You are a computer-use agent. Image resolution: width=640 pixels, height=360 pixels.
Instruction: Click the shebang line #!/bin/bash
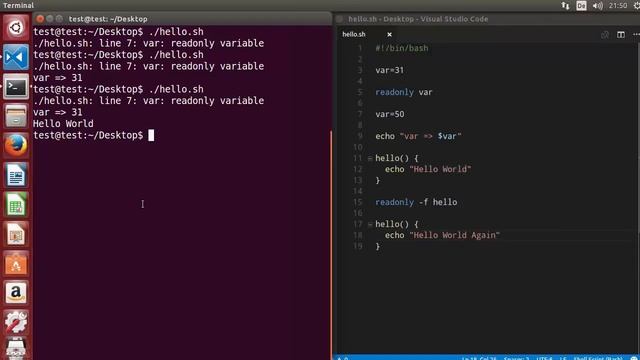[x=402, y=48]
